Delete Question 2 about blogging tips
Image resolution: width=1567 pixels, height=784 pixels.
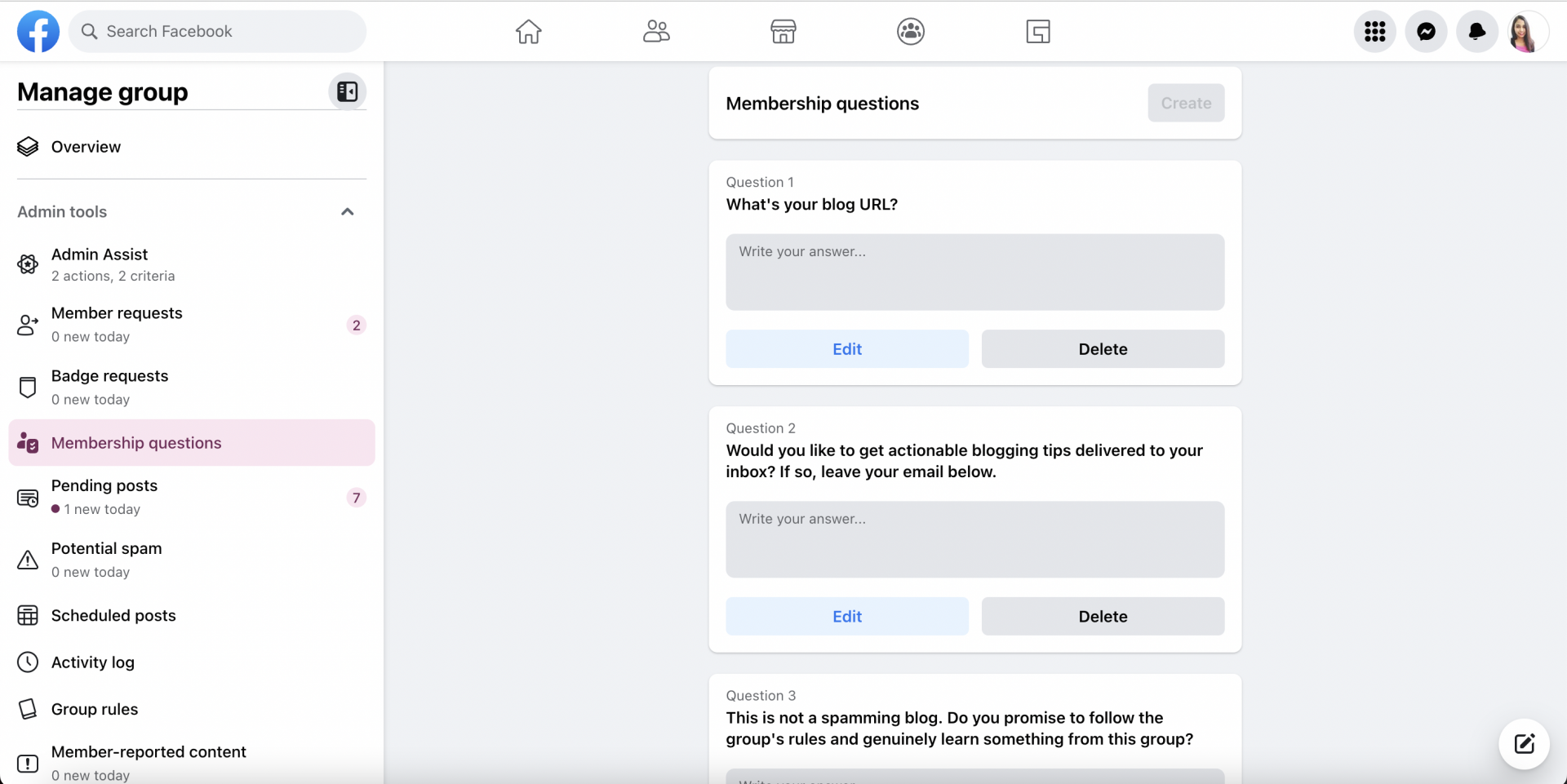point(1103,616)
